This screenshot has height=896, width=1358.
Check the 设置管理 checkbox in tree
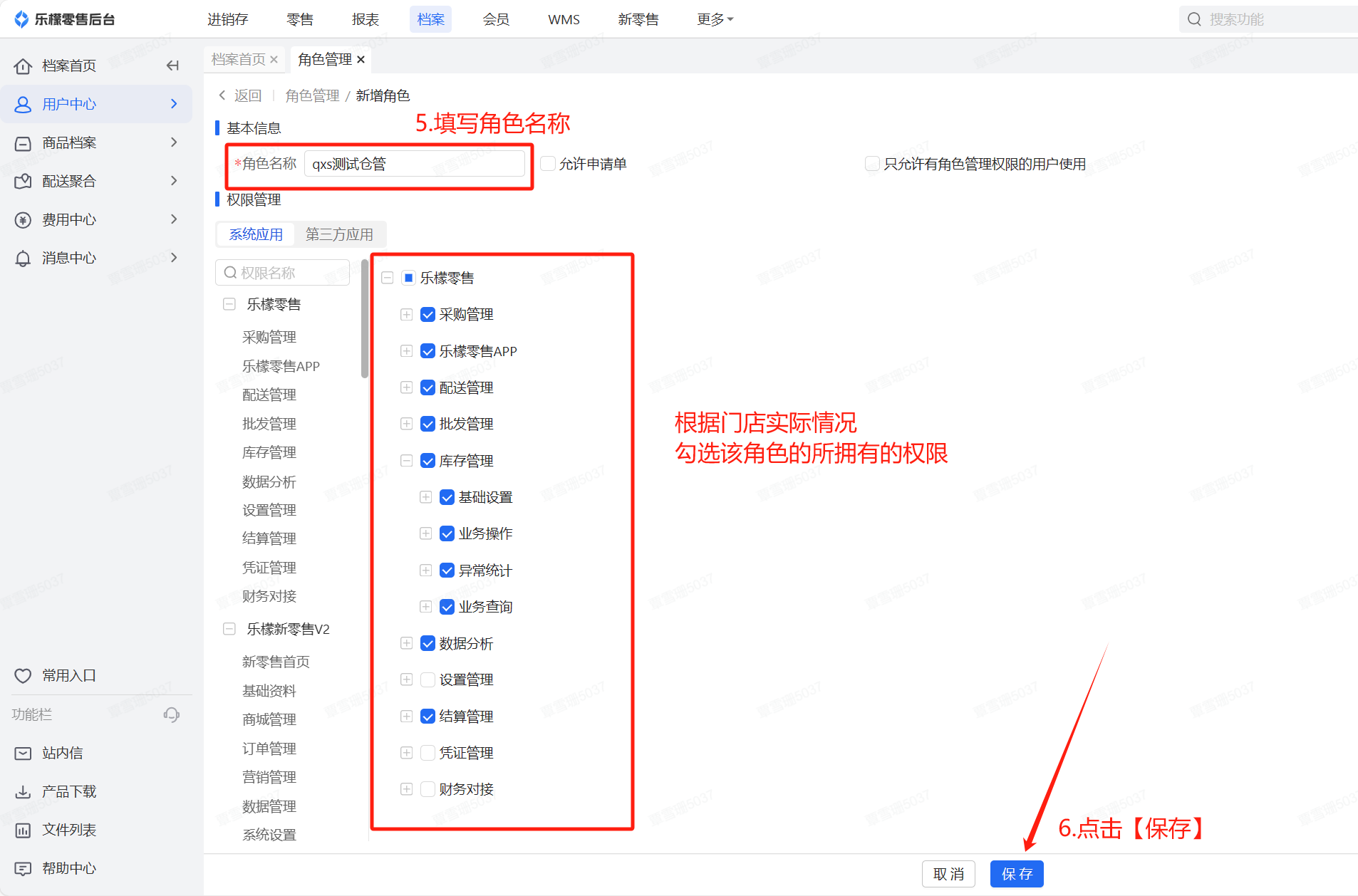(427, 679)
